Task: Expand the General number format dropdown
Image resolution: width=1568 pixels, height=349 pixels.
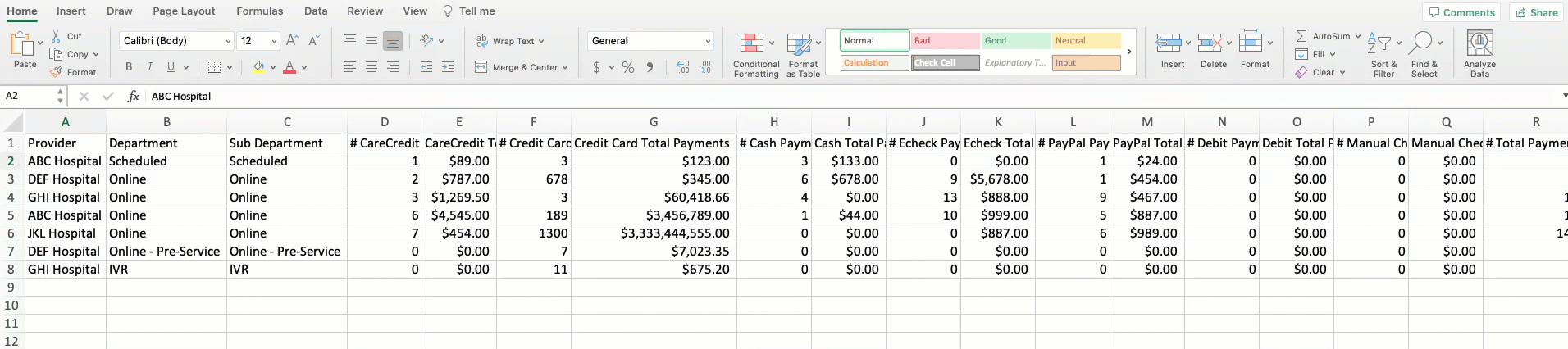Action: pyautogui.click(x=708, y=41)
